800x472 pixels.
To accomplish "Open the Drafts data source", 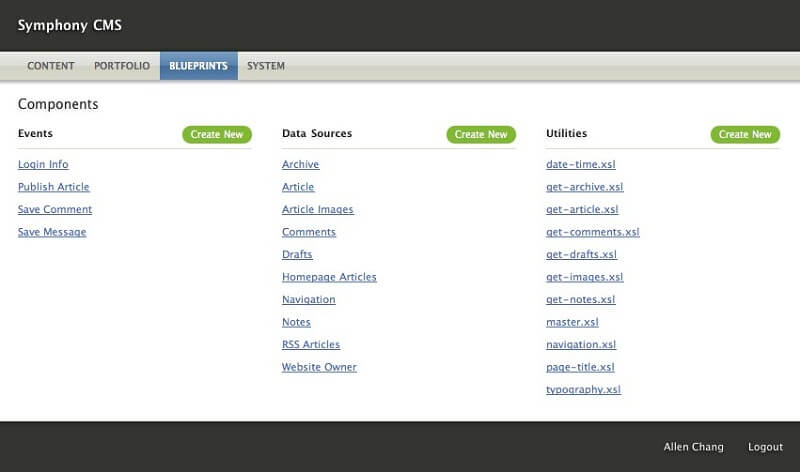I will click(297, 254).
